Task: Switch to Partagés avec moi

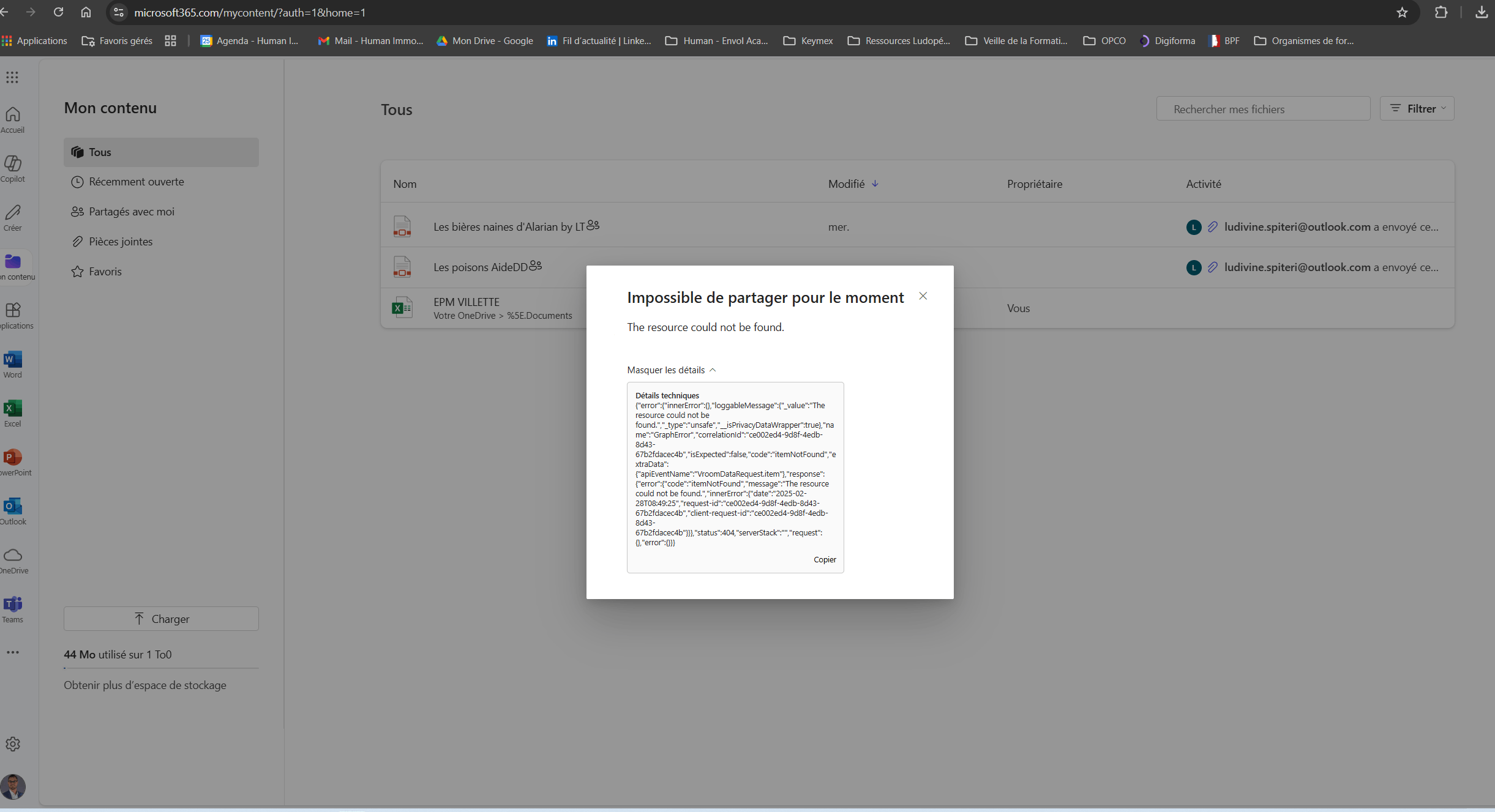Action: pos(131,212)
